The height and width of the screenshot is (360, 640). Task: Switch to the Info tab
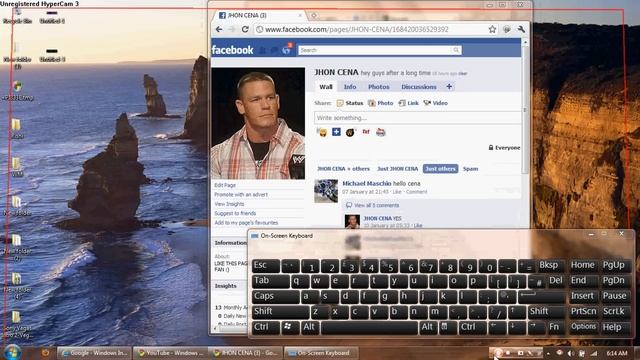350,87
